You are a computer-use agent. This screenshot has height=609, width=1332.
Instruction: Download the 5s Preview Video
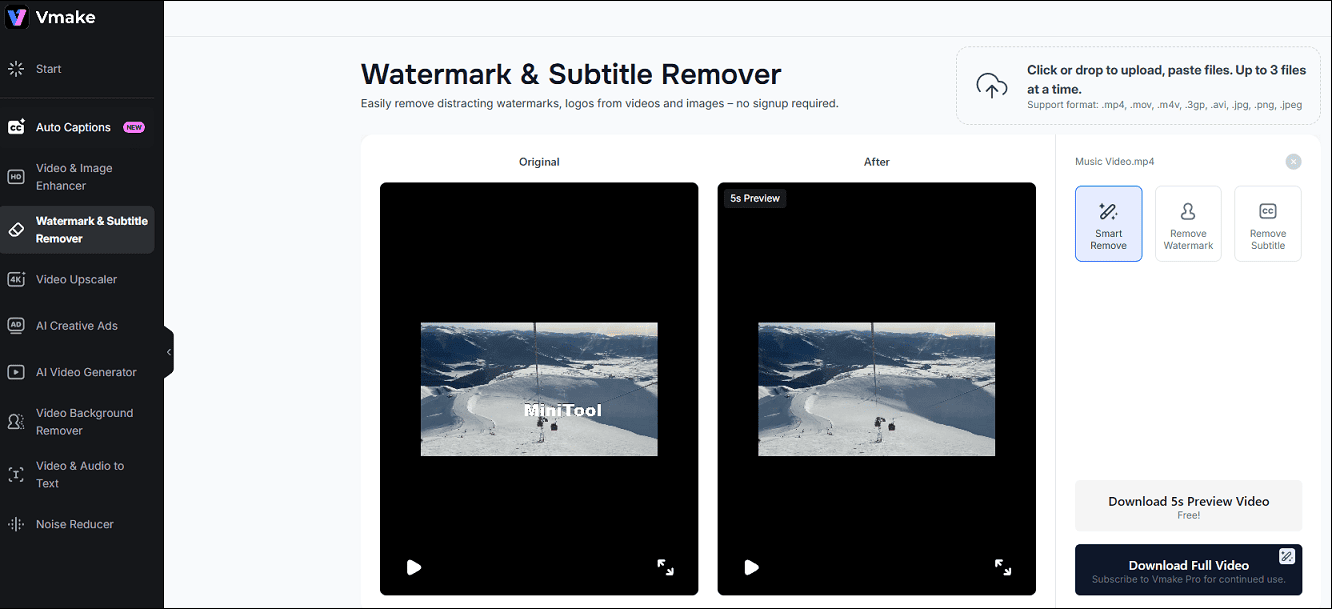(1188, 506)
